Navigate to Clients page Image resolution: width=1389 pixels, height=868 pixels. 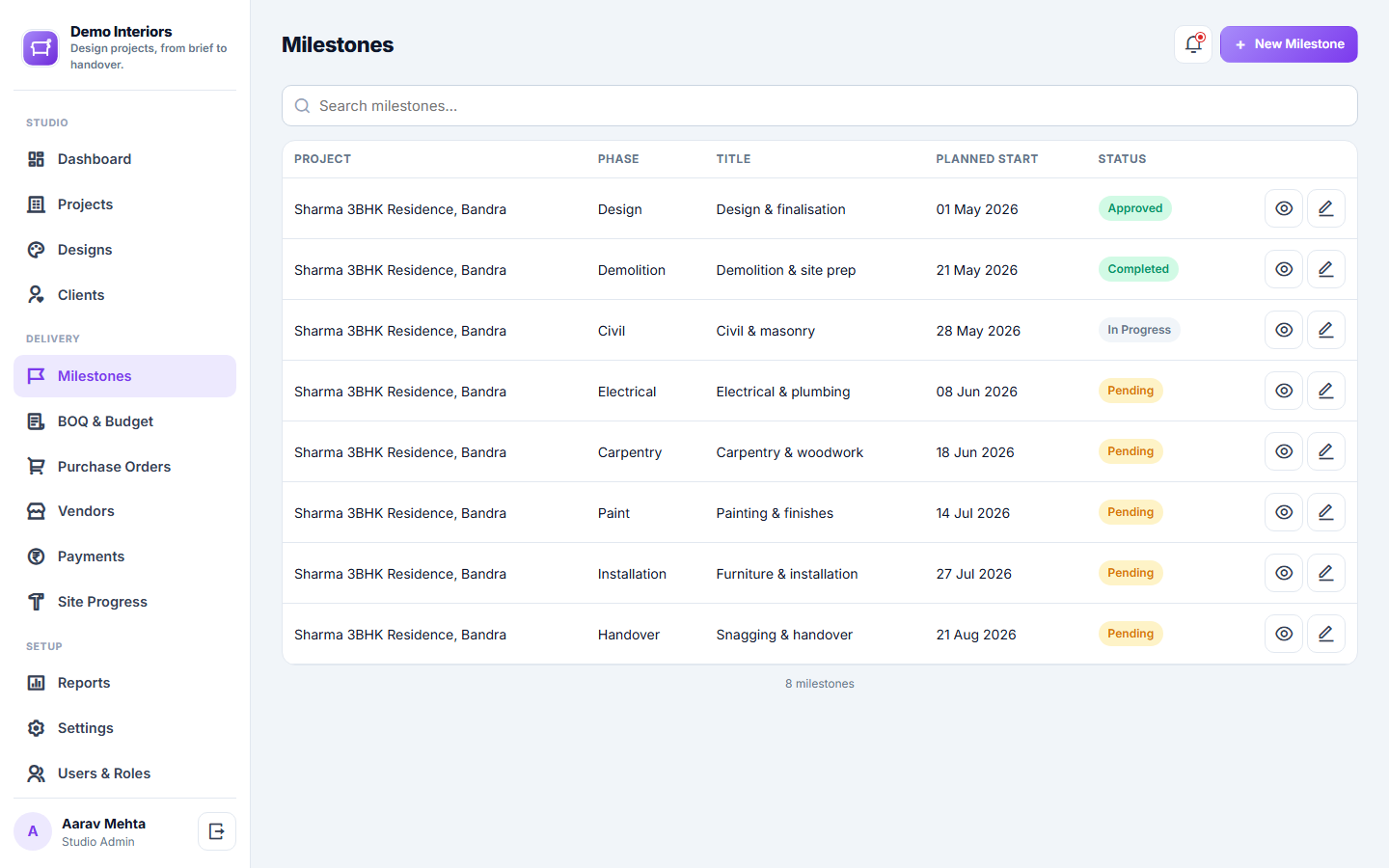coord(124,295)
